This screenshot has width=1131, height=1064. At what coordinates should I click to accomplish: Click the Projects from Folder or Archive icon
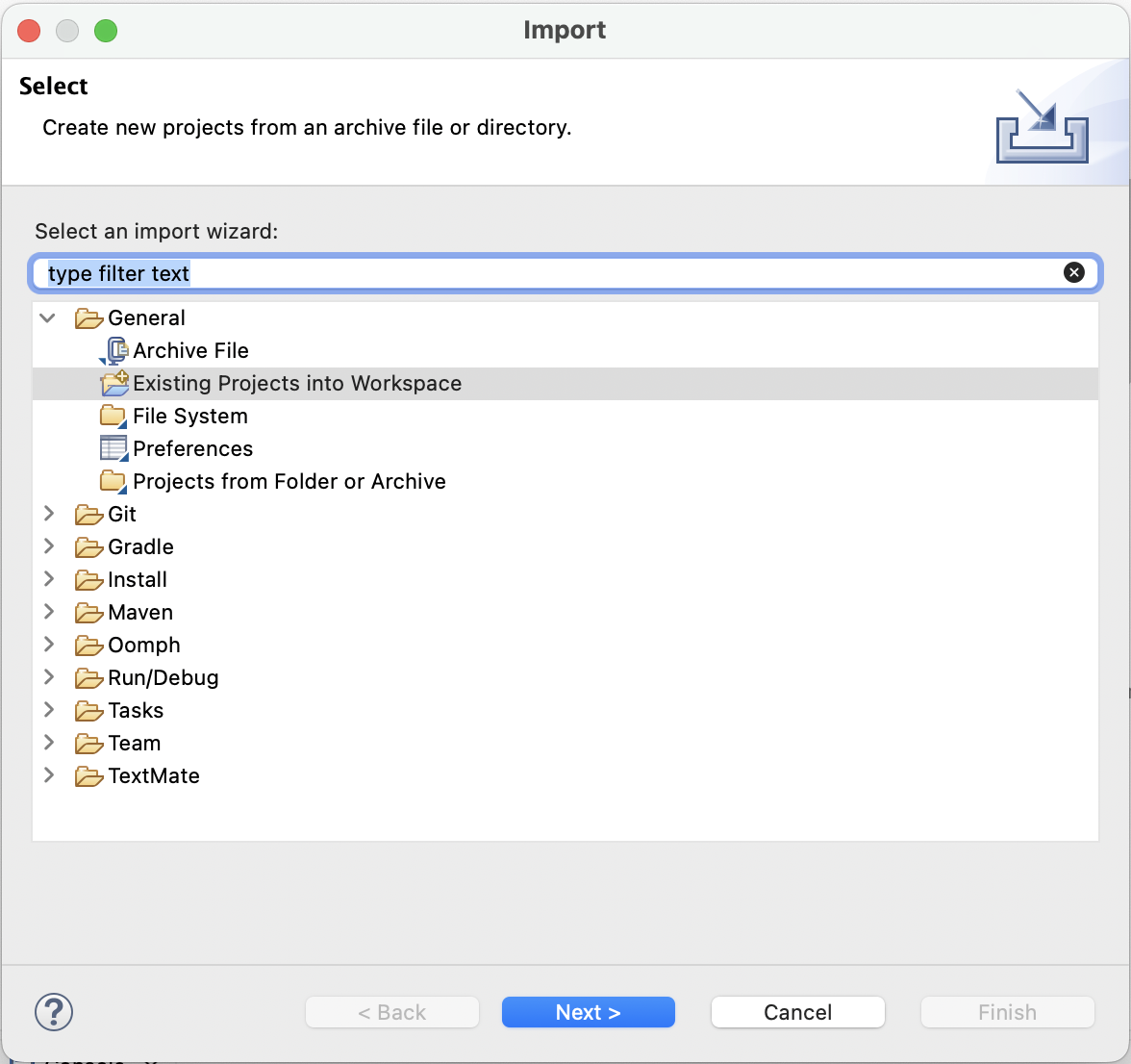[113, 481]
